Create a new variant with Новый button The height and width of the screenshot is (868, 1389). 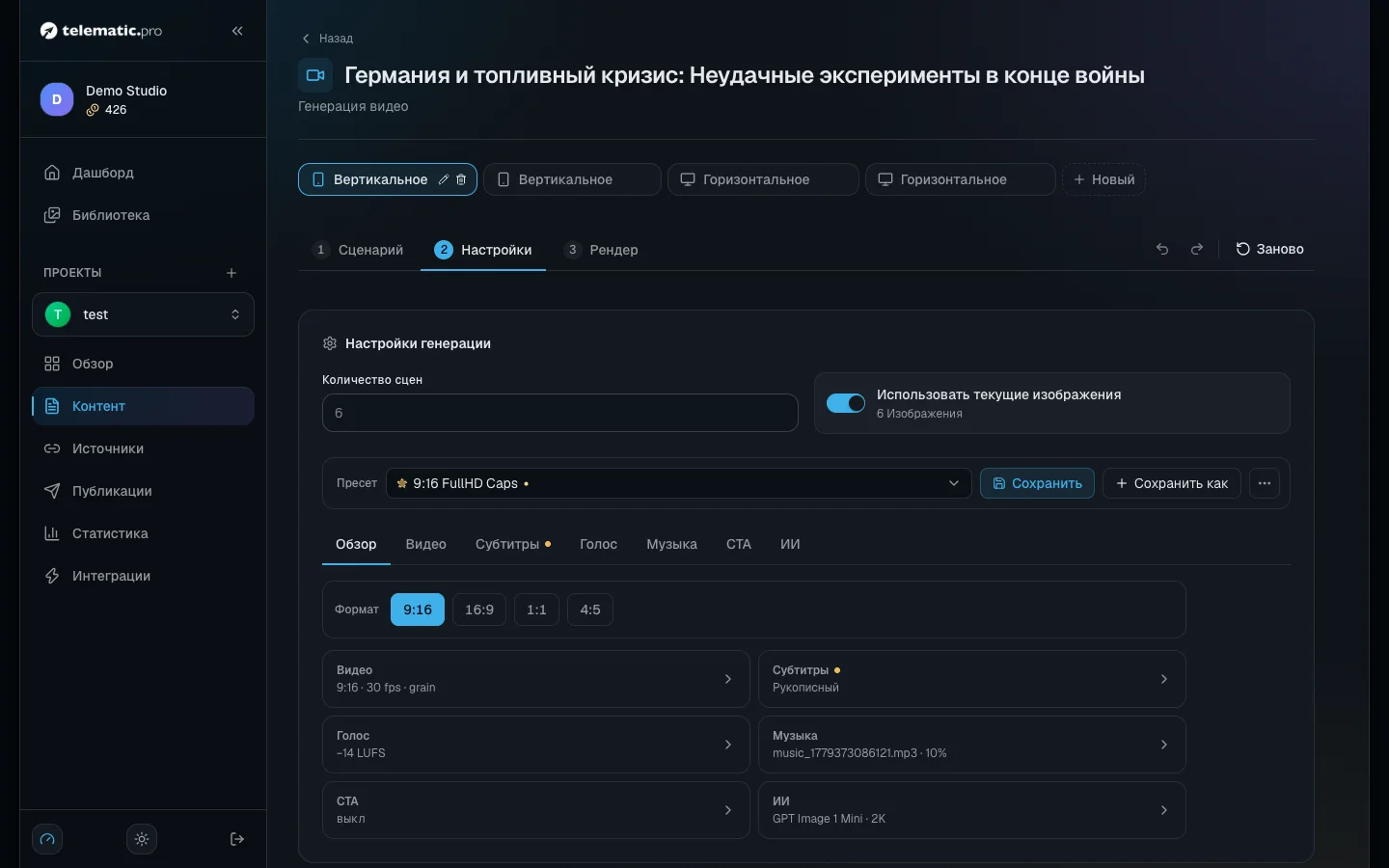1103,179
